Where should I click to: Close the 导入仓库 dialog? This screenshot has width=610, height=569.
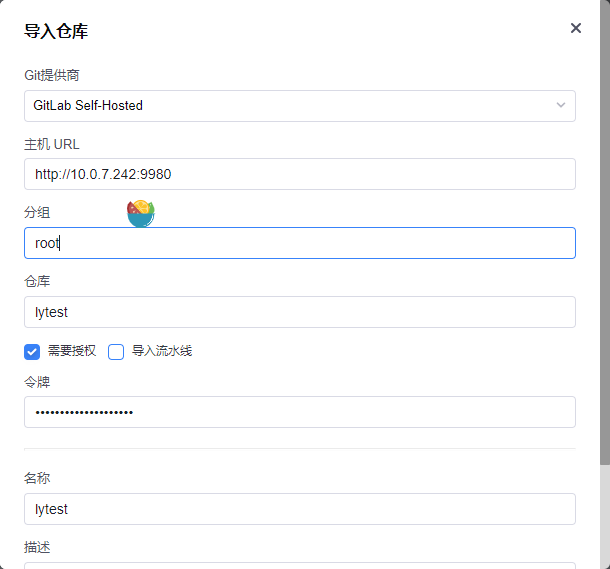point(576,28)
